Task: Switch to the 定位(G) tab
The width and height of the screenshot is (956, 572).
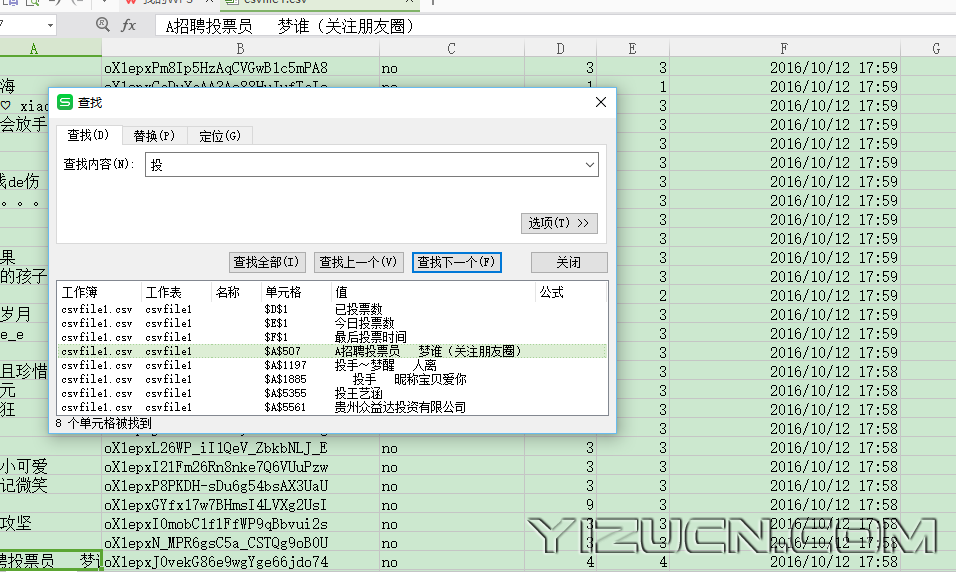Action: tap(219, 136)
